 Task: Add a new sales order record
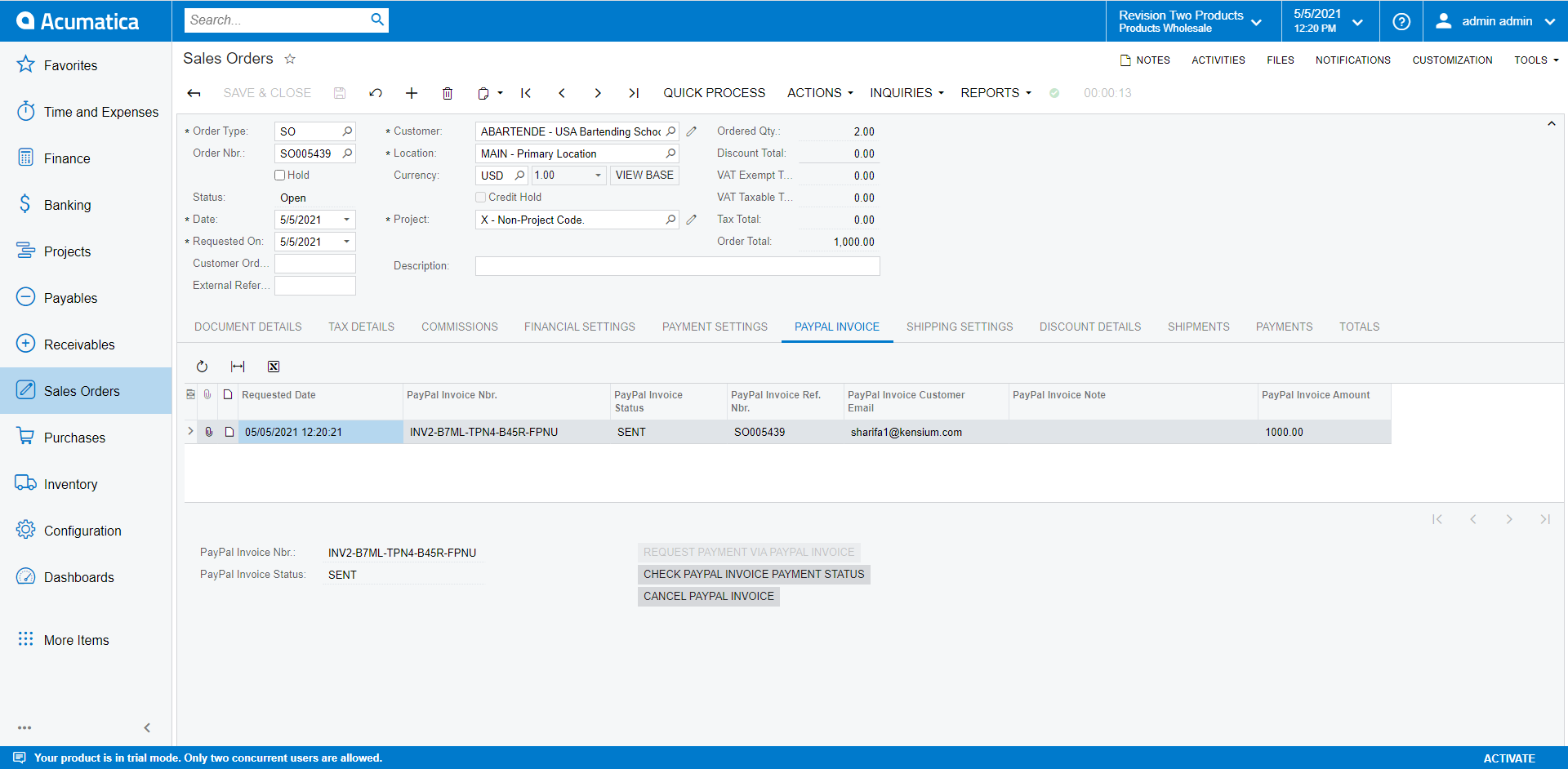click(x=412, y=93)
